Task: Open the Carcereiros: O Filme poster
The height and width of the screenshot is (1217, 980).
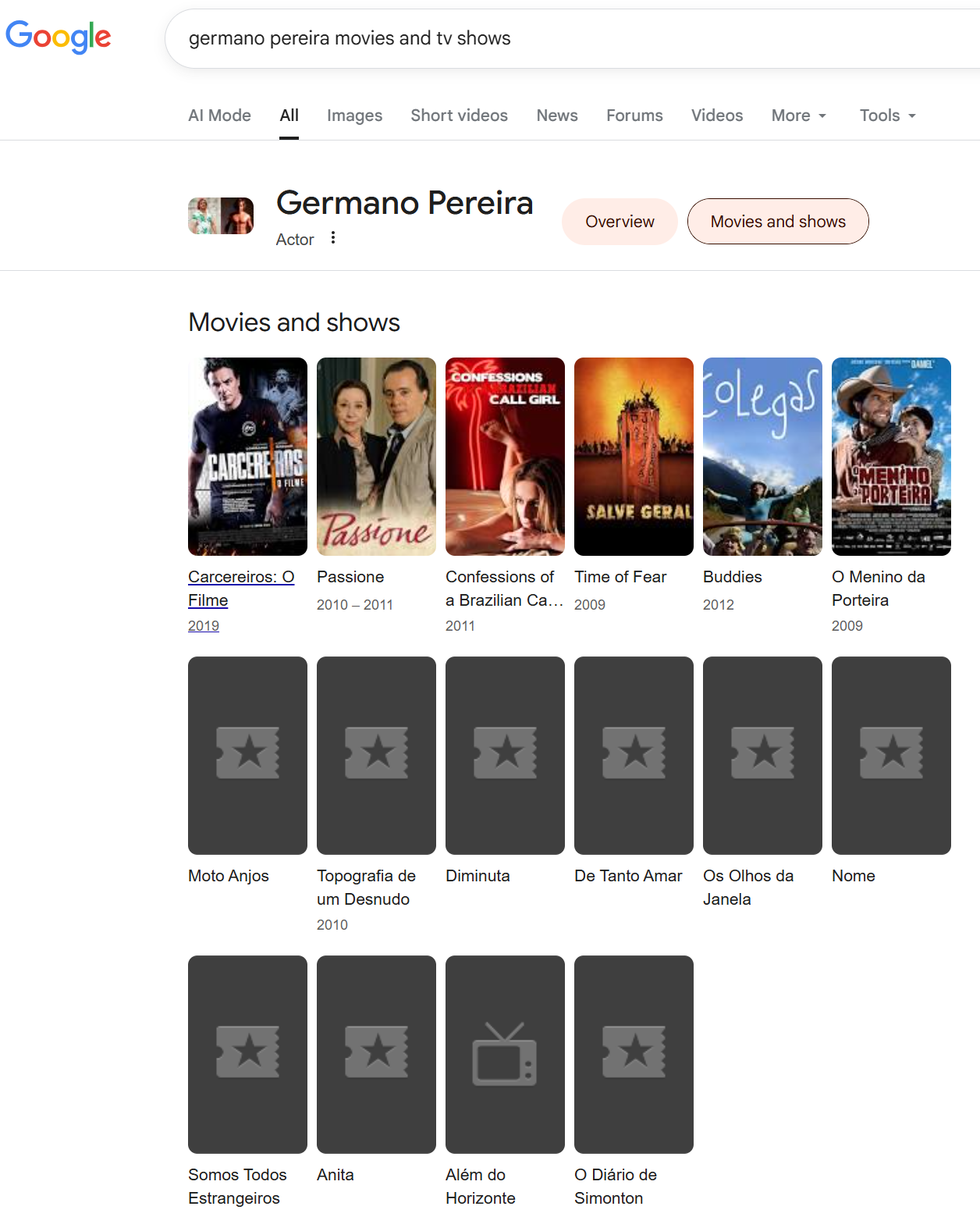Action: (247, 457)
